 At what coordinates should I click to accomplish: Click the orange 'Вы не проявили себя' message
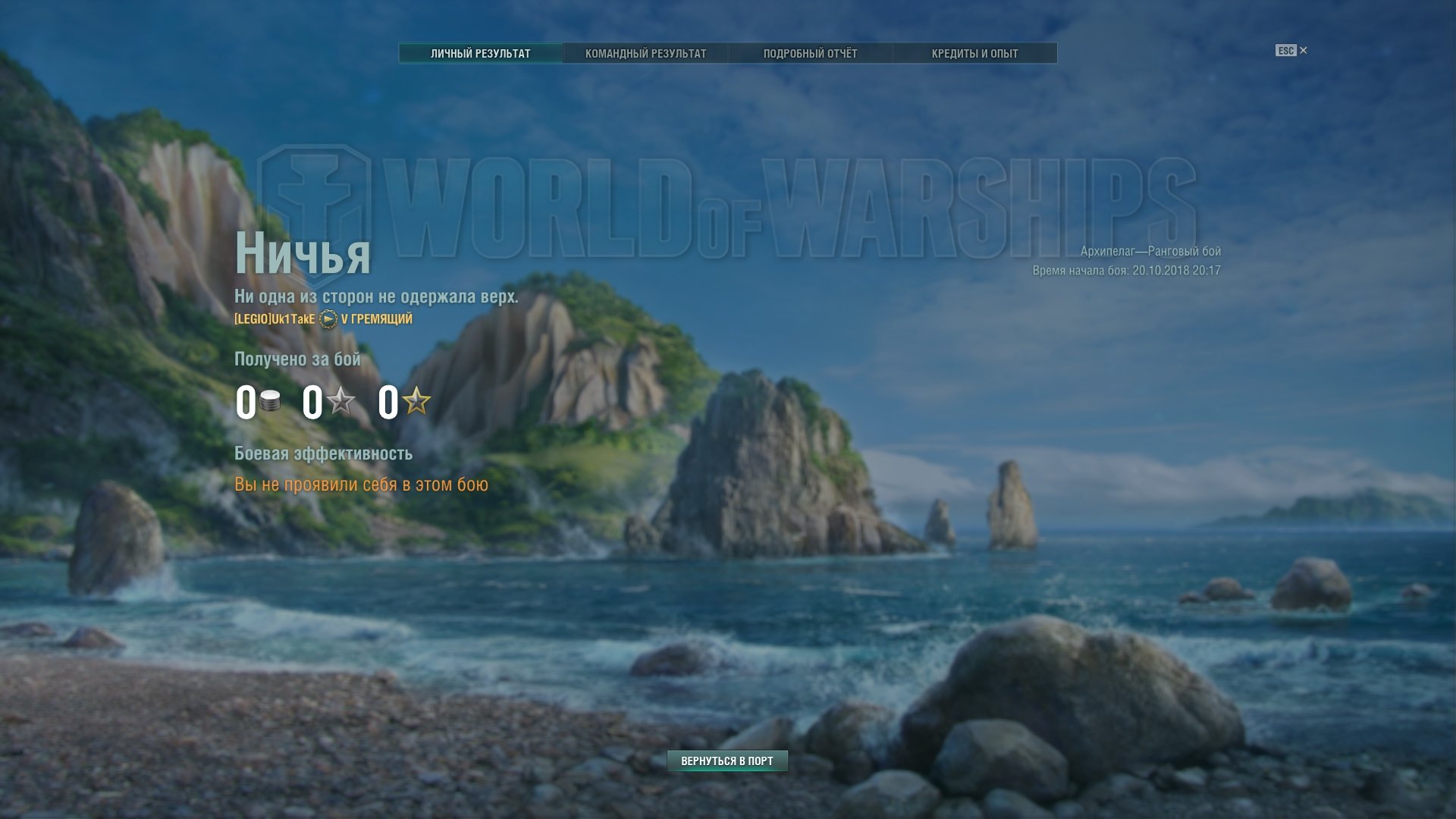(x=361, y=485)
